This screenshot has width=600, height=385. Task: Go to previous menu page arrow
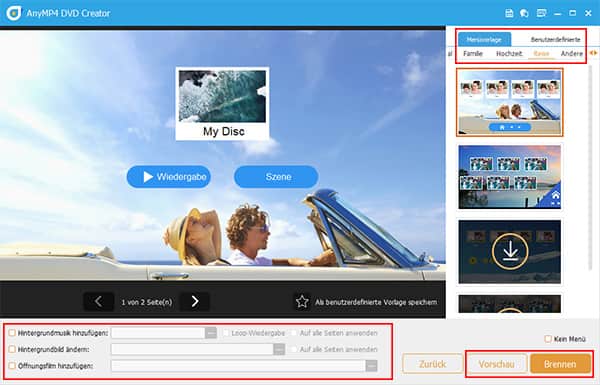coord(98,302)
